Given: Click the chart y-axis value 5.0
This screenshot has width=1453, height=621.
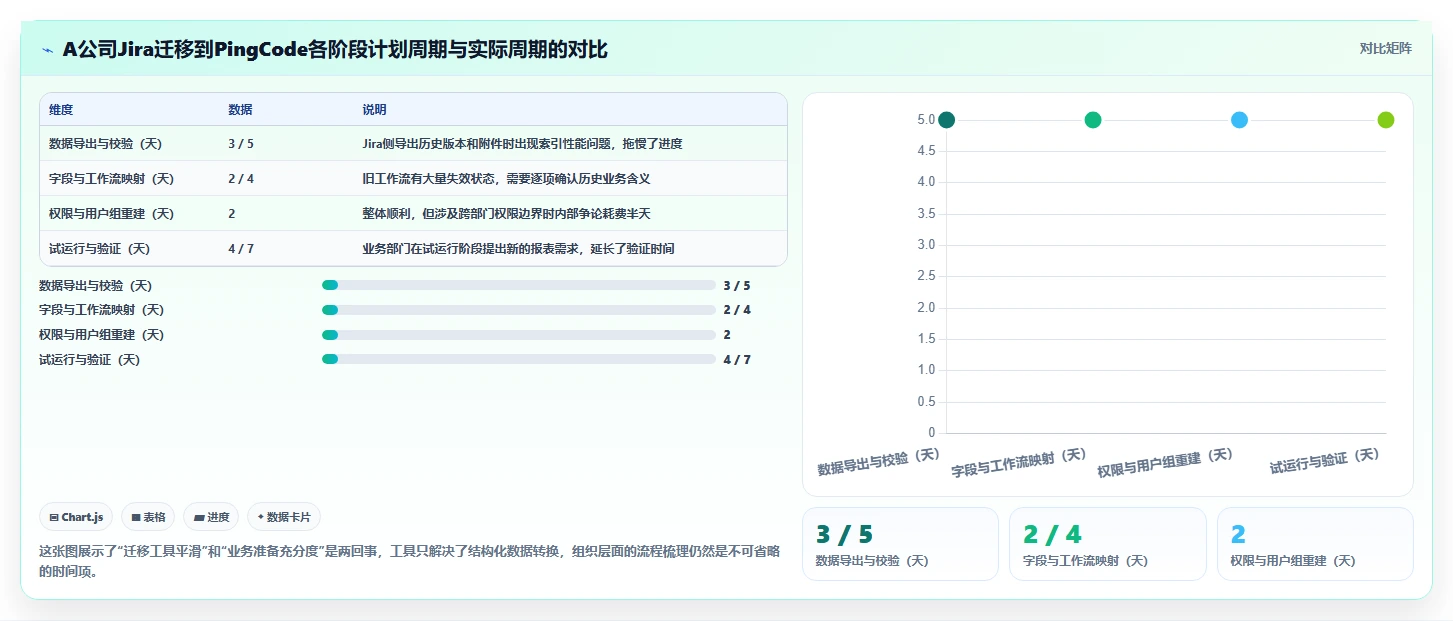Looking at the screenshot, I should (x=925, y=120).
